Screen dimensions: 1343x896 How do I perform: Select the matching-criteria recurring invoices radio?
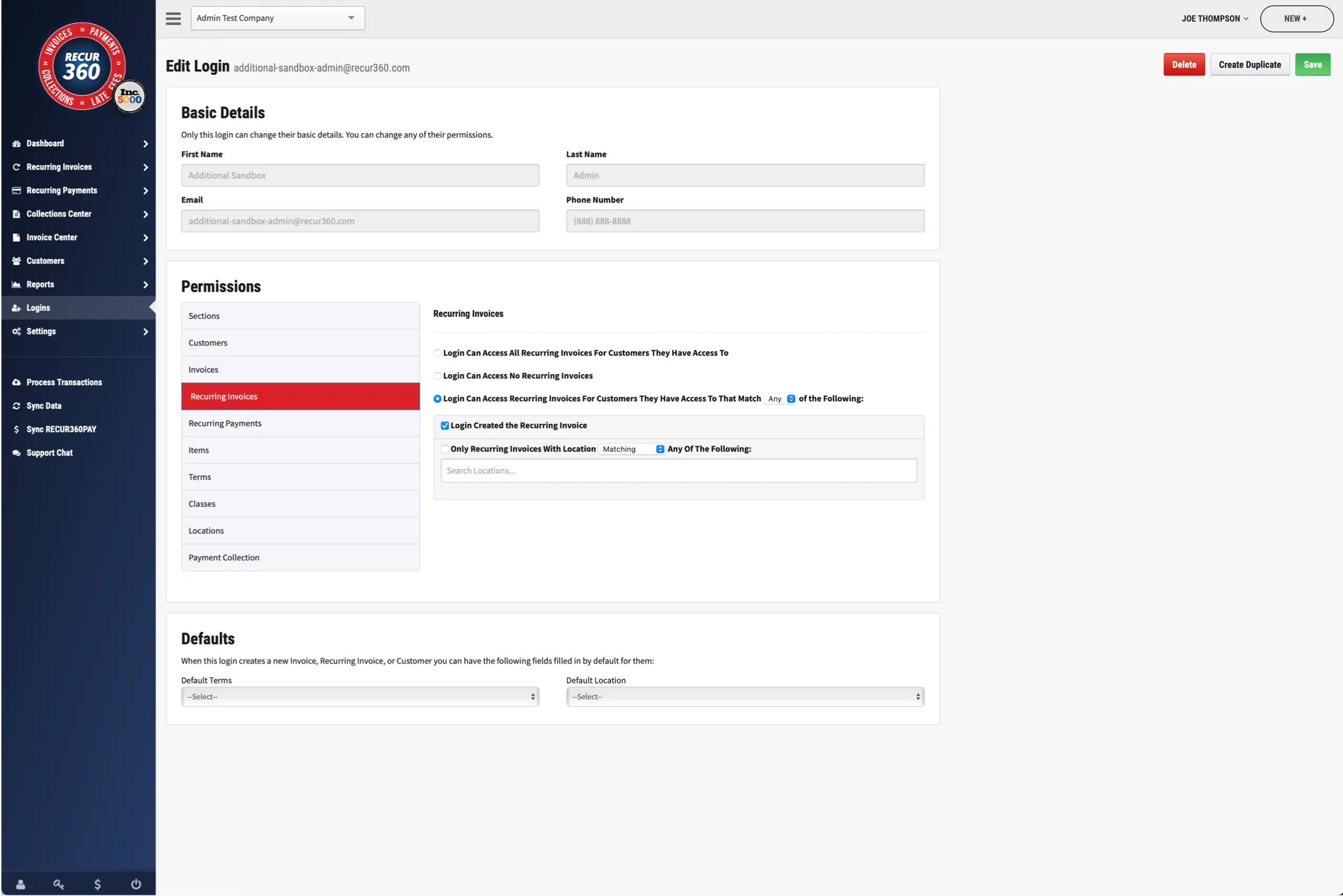pyautogui.click(x=437, y=399)
